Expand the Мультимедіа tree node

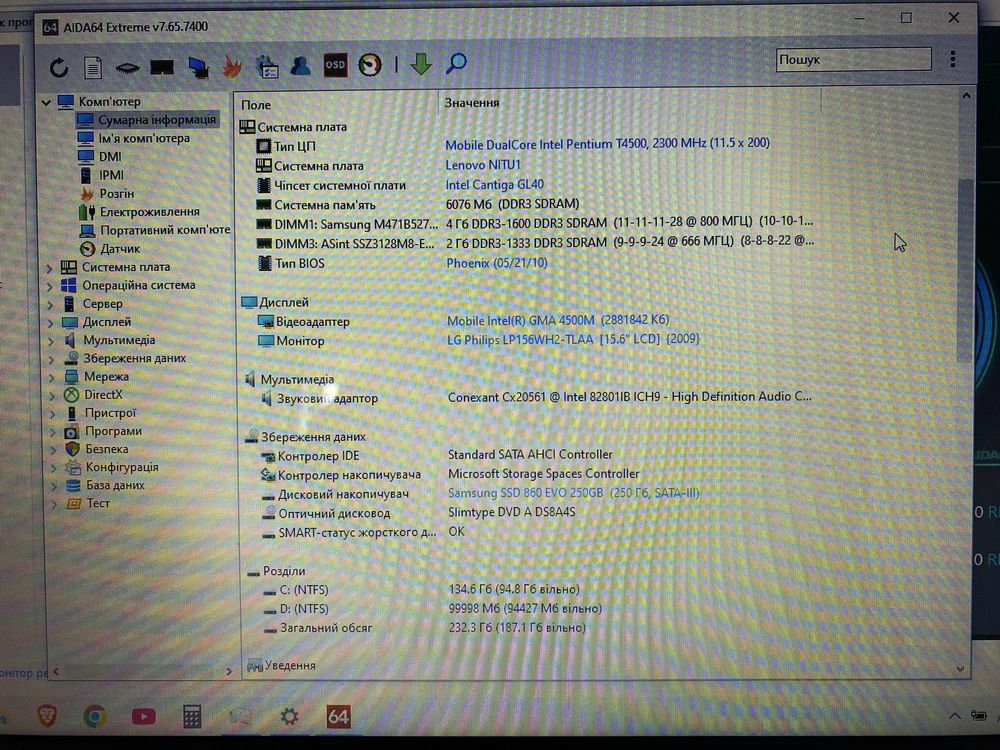(52, 341)
